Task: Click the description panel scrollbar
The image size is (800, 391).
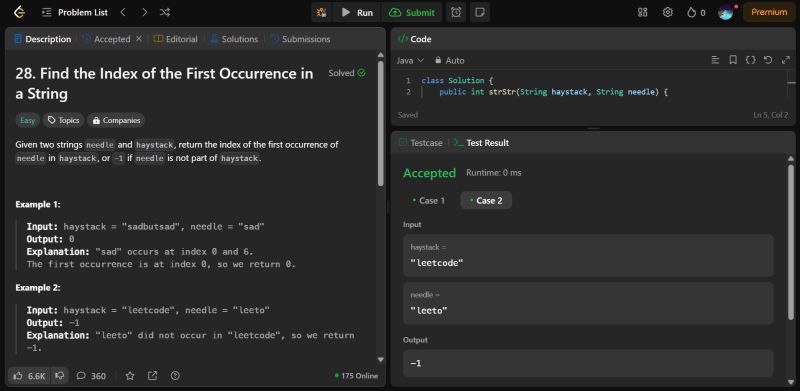Action: point(380,123)
